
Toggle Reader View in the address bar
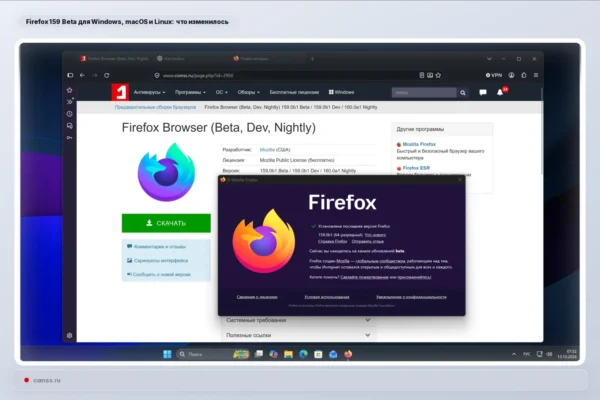[422, 75]
